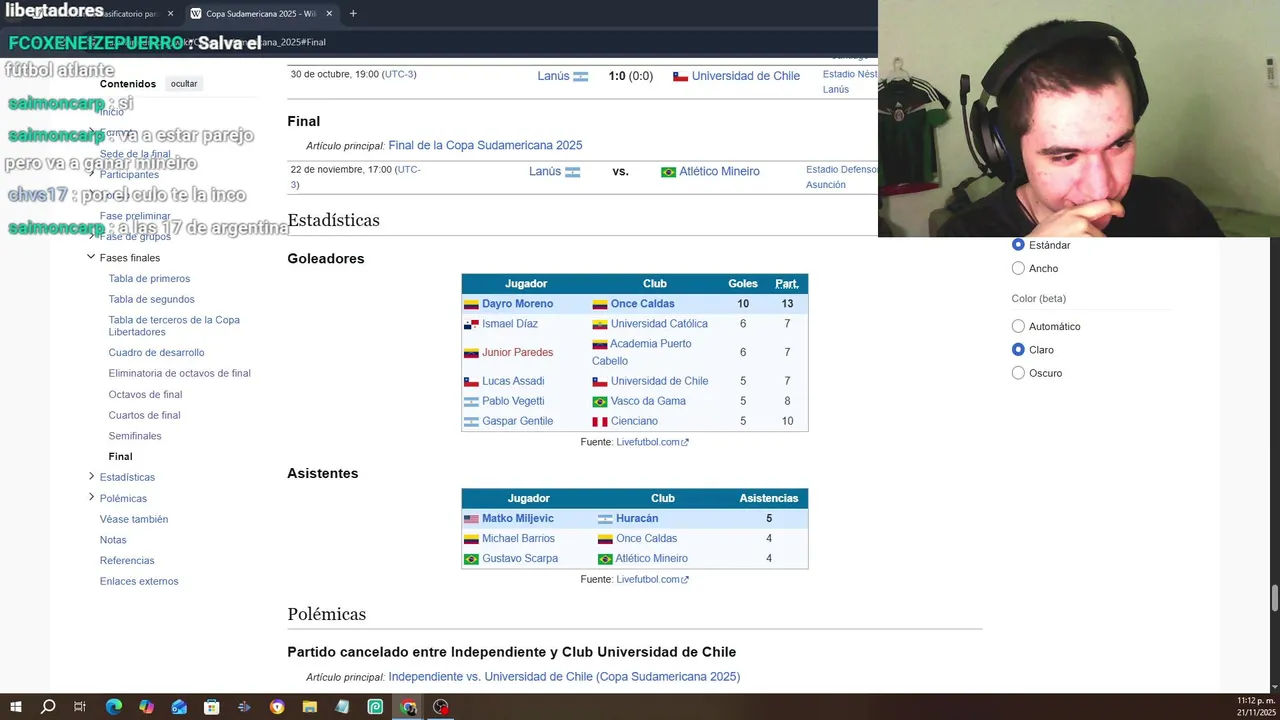Click the page vertical scrollbar thumb

click(1274, 598)
